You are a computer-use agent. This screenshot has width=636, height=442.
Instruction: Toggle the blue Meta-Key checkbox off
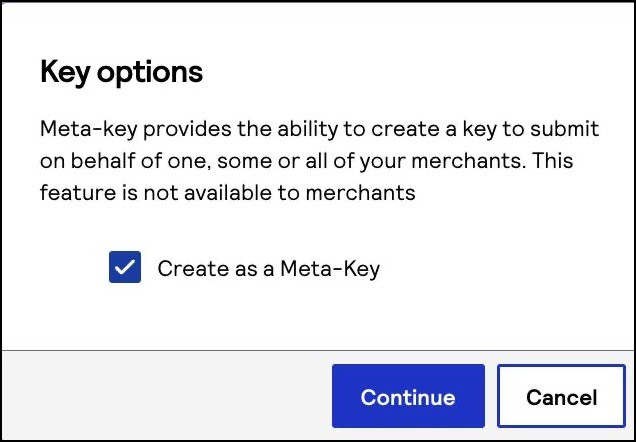(125, 268)
